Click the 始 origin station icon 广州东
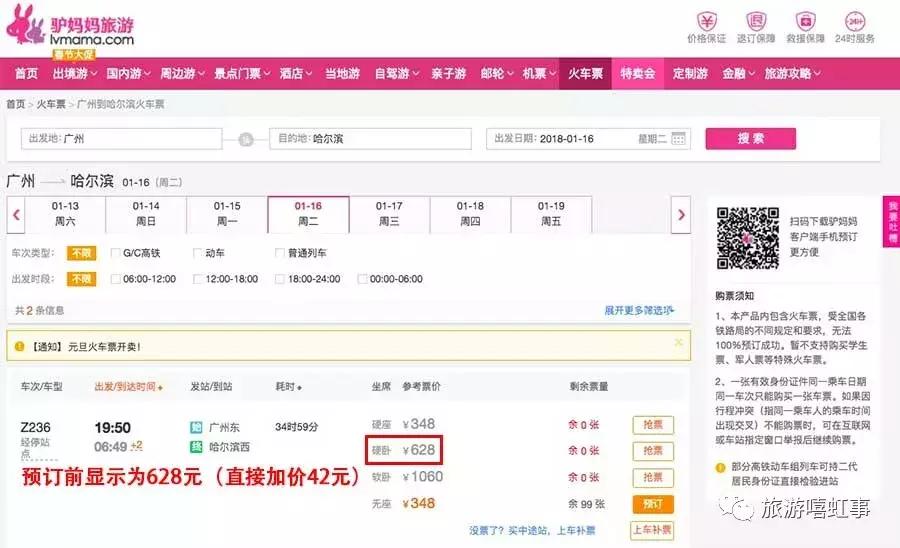The image size is (900, 548). point(196,427)
